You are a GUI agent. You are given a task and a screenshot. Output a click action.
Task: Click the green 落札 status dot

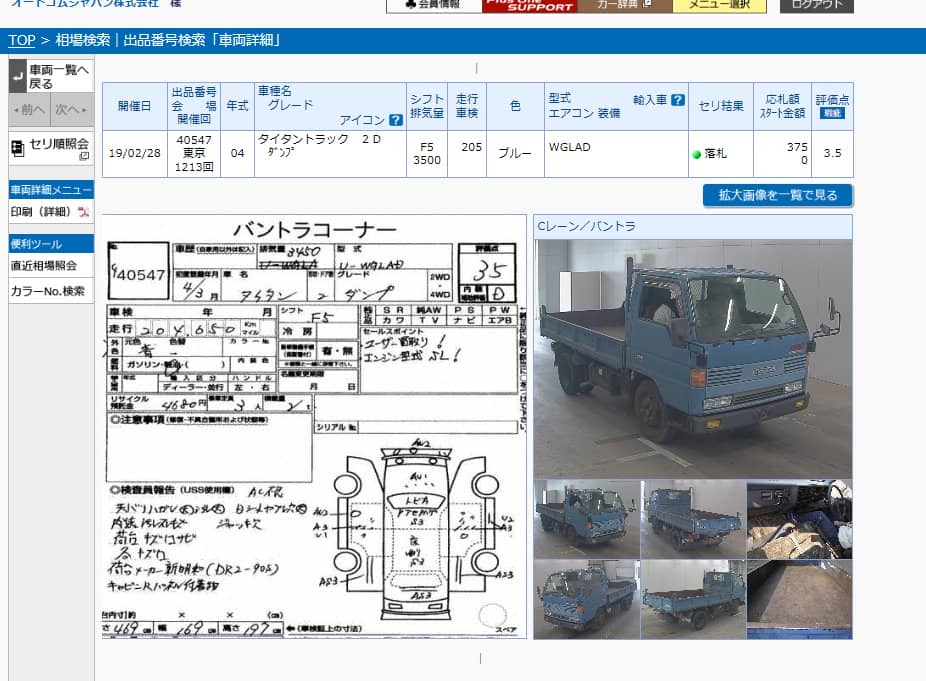[x=697, y=154]
